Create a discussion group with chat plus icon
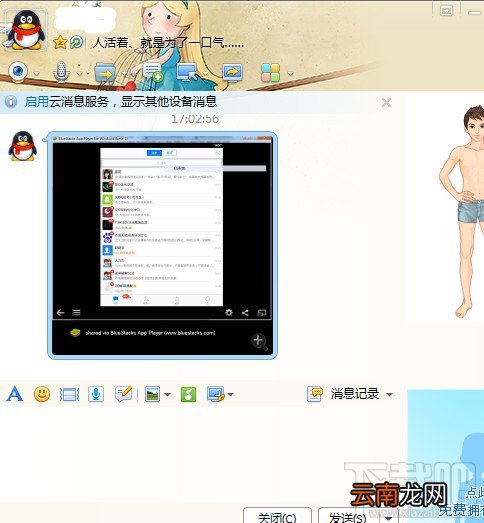Image resolution: width=484 pixels, height=523 pixels. coord(152,72)
